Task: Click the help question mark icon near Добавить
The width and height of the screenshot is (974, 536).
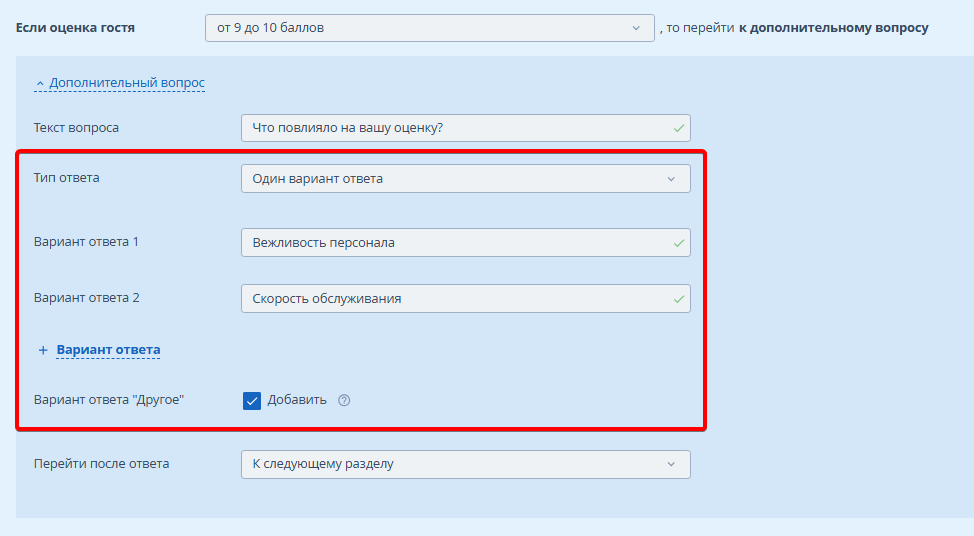Action: pyautogui.click(x=344, y=400)
